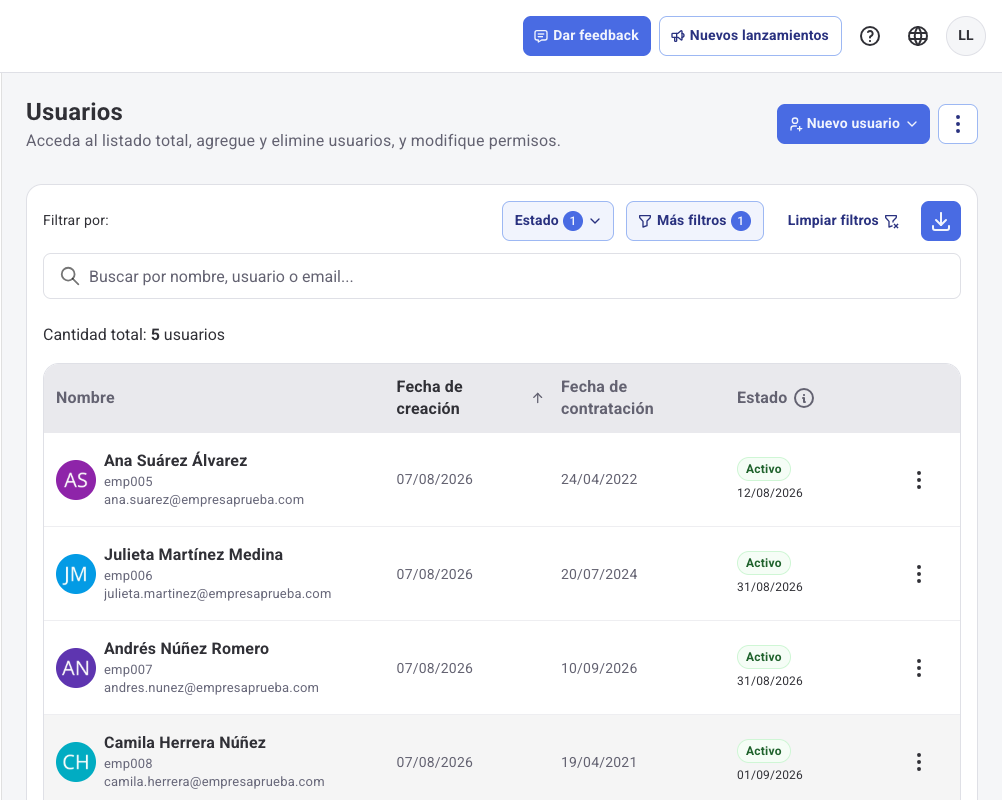
Task: Open the page options three-dot menu beside Nuevo usuario
Action: pos(957,124)
